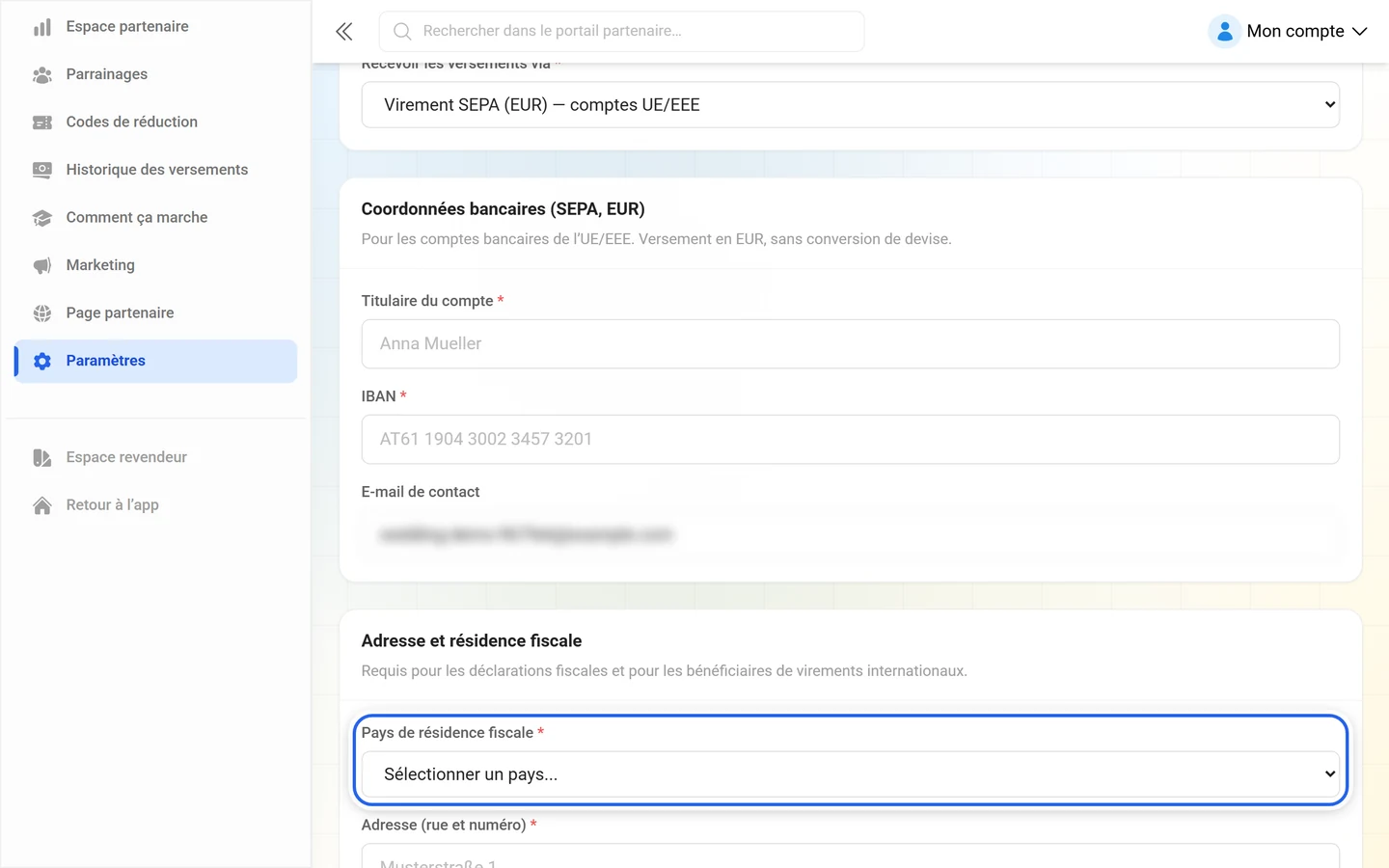Open Comment ça marche
Viewport: 1389px width, 868px height.
tap(156, 218)
